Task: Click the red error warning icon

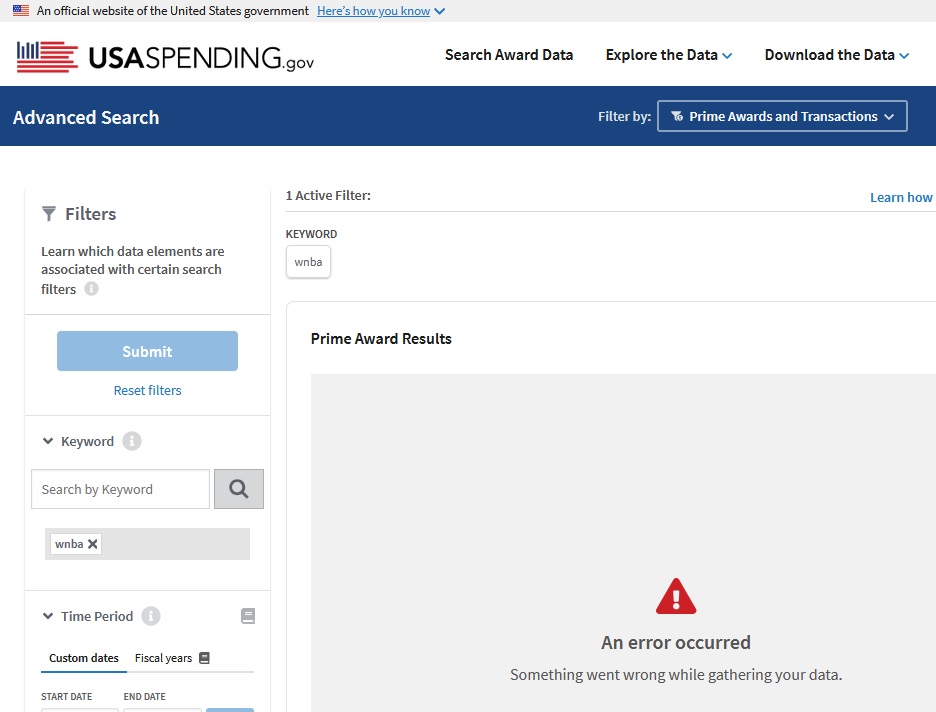Action: 676,596
